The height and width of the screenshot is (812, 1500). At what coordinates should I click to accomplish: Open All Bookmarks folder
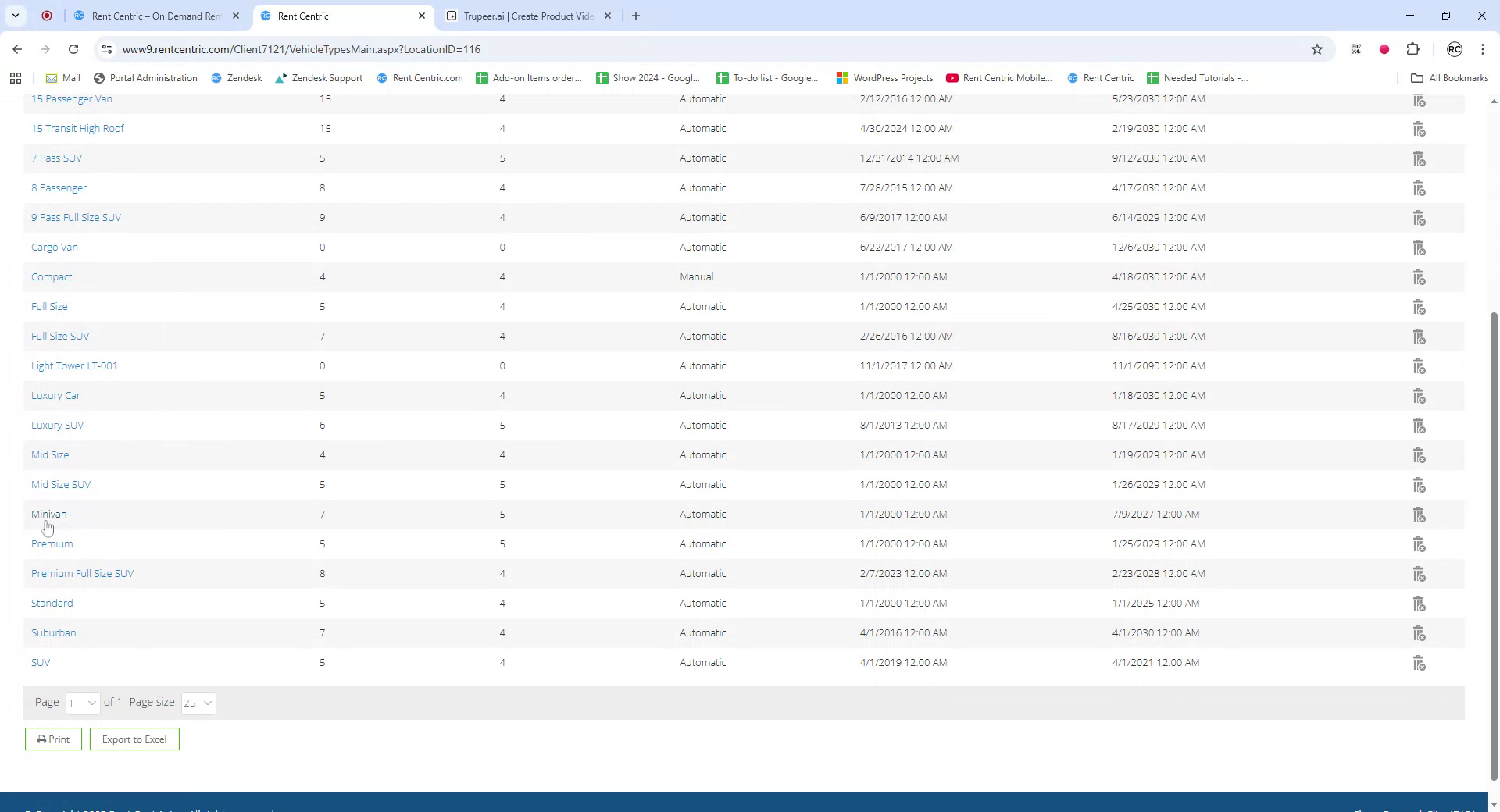pos(1449,77)
